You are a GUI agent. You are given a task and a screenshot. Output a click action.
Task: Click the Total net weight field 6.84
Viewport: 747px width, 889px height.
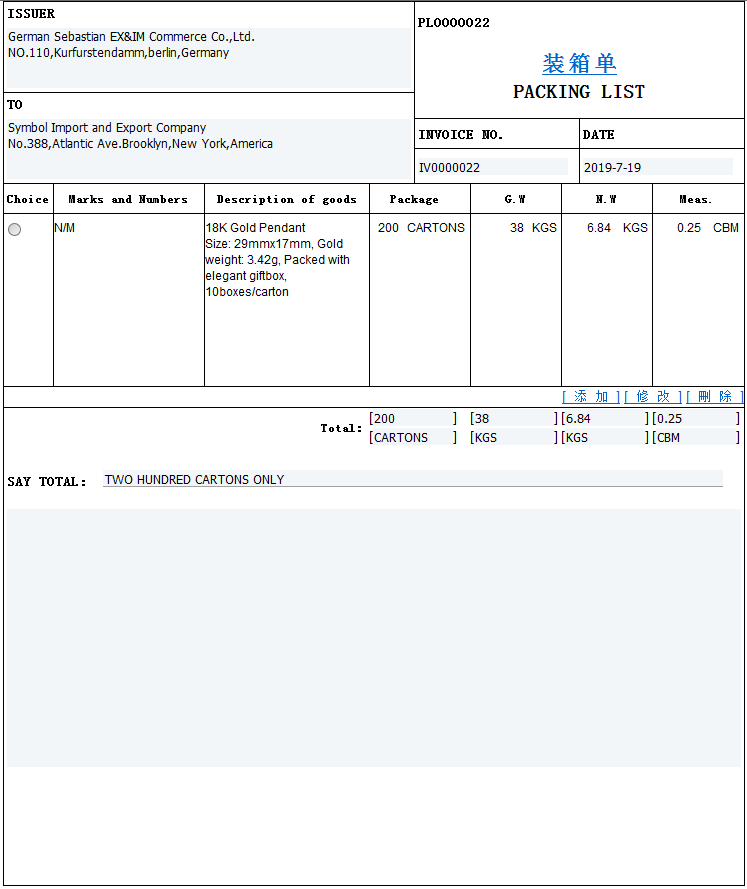[x=603, y=419]
